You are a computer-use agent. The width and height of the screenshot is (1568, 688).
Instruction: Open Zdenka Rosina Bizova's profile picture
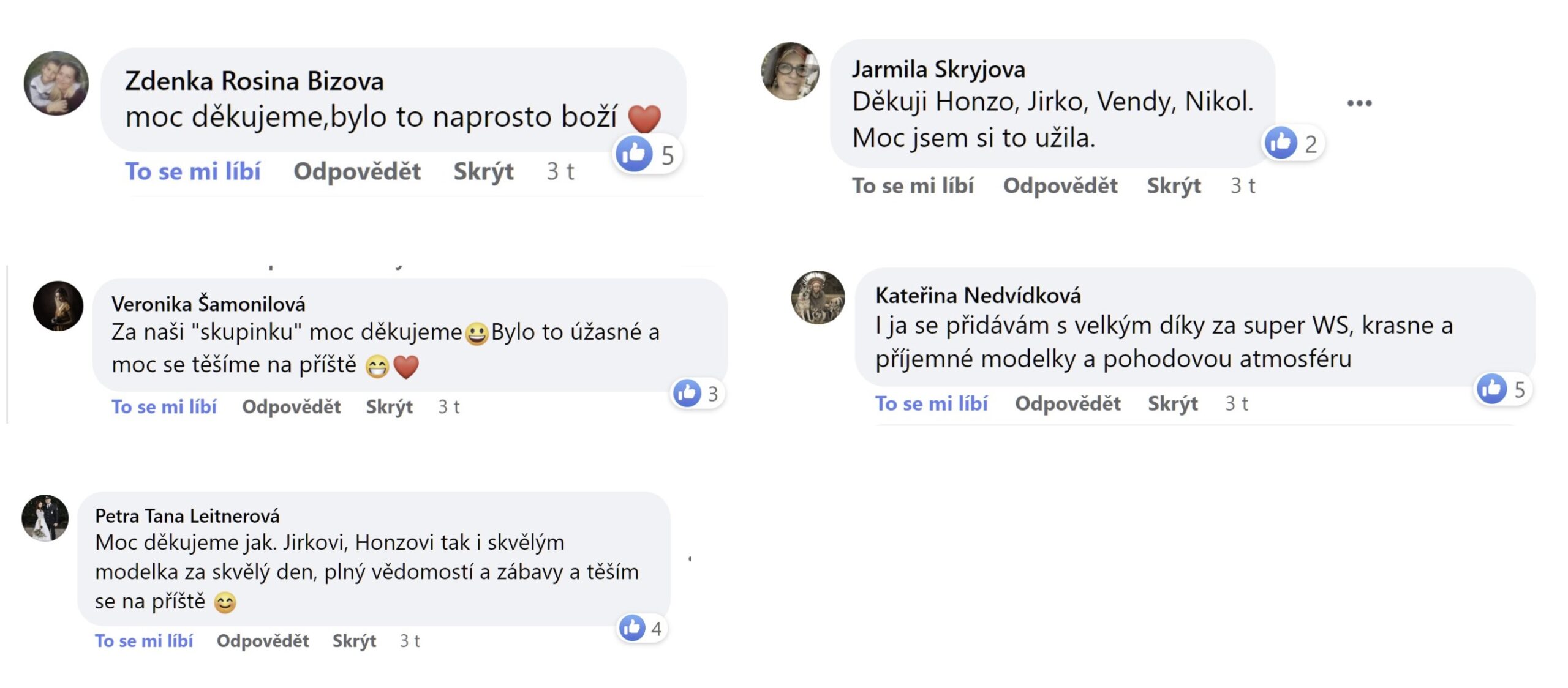pyautogui.click(x=56, y=83)
